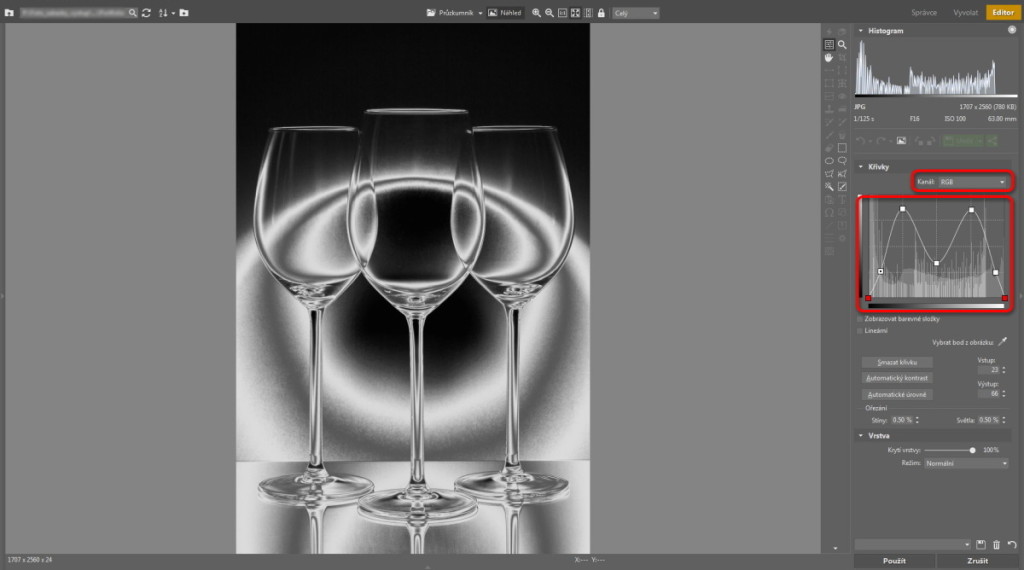The width and height of the screenshot is (1024, 570).
Task: Click the reset arrow icon beside the trash
Action: tap(1012, 545)
